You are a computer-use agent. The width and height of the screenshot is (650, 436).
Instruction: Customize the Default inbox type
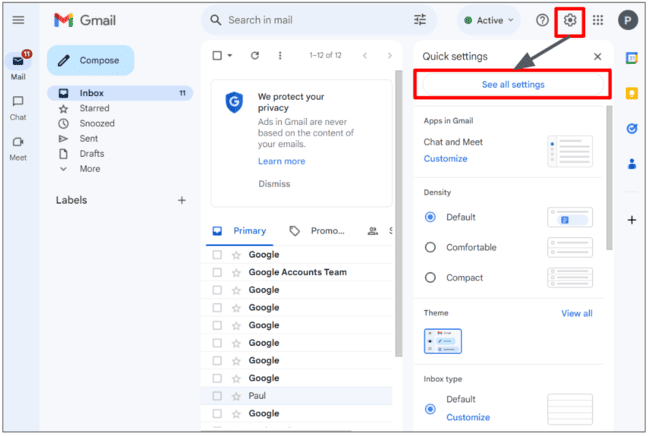coord(468,418)
